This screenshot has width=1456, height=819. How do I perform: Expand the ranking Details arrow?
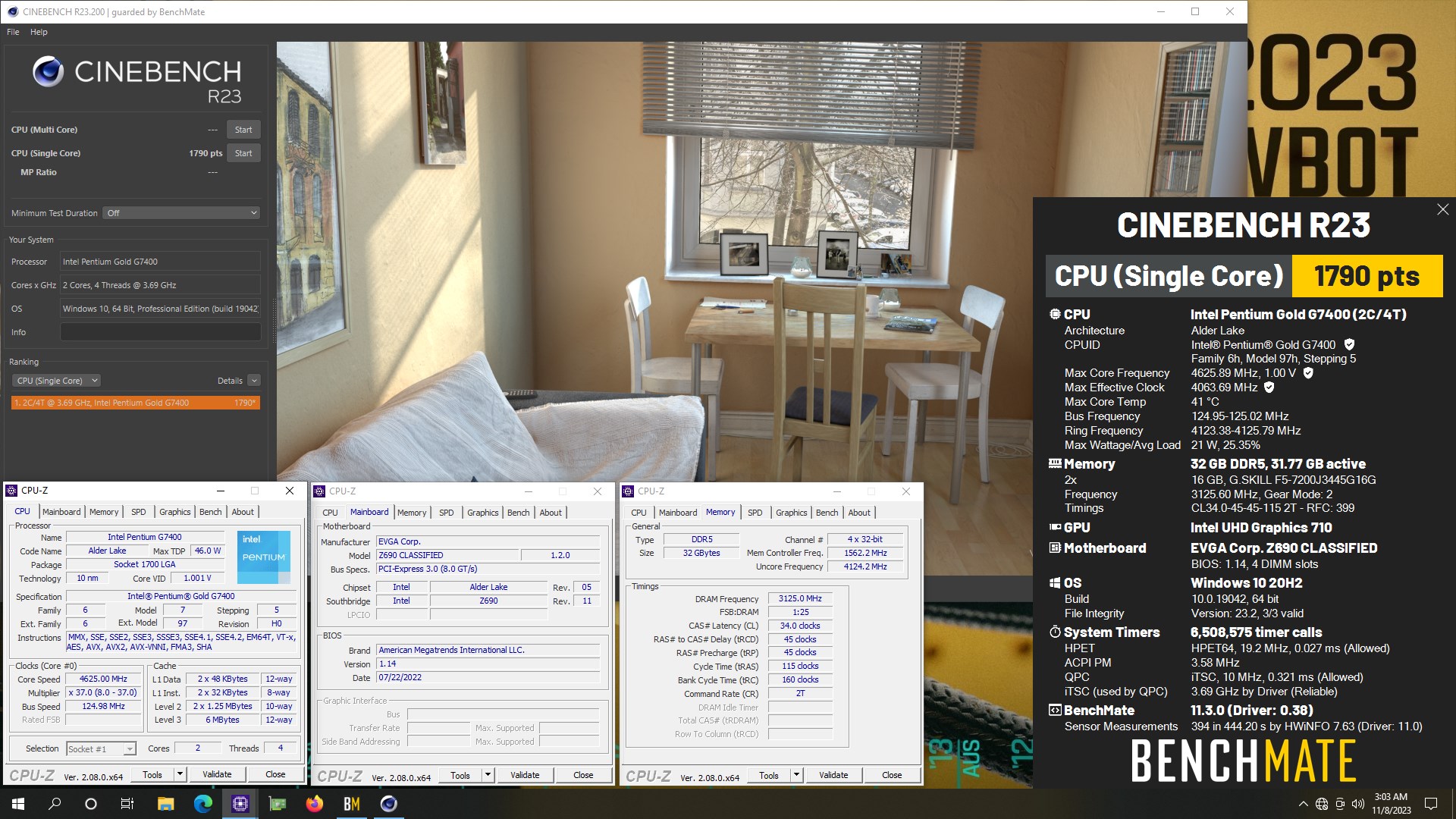[254, 381]
